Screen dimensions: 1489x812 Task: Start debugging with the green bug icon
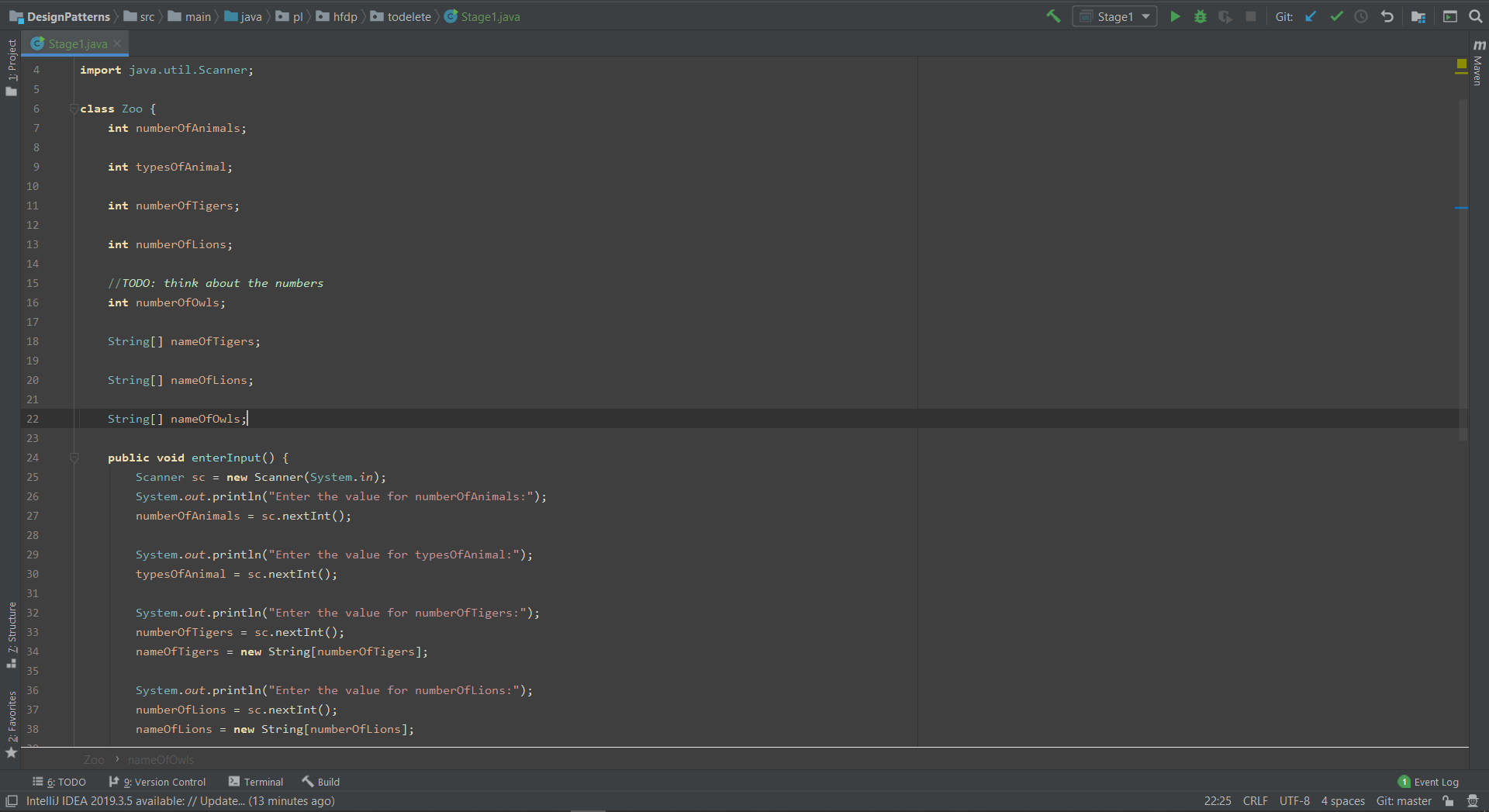coord(1201,16)
